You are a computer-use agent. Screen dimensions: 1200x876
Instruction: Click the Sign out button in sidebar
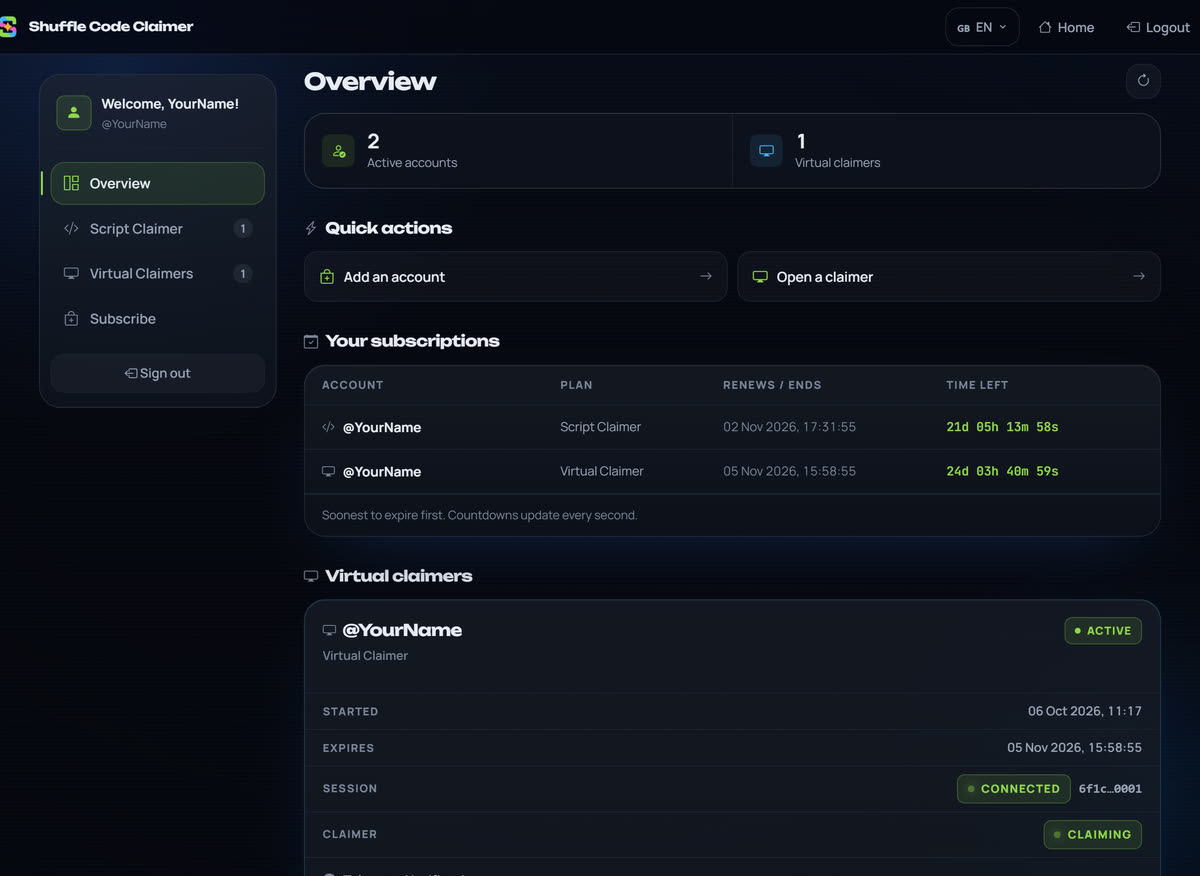(x=158, y=373)
